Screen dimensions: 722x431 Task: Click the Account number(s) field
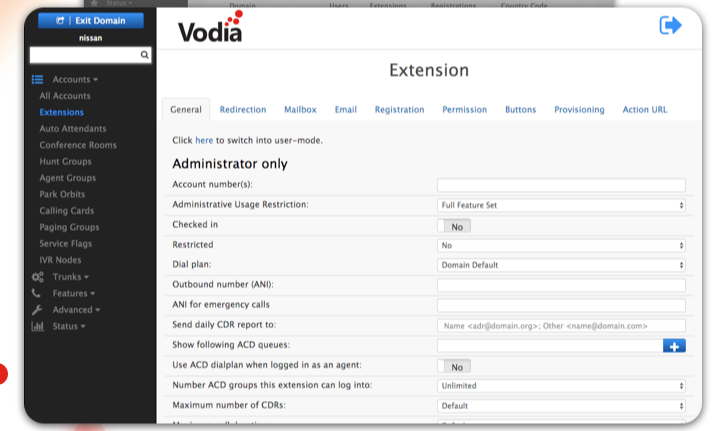pos(561,185)
